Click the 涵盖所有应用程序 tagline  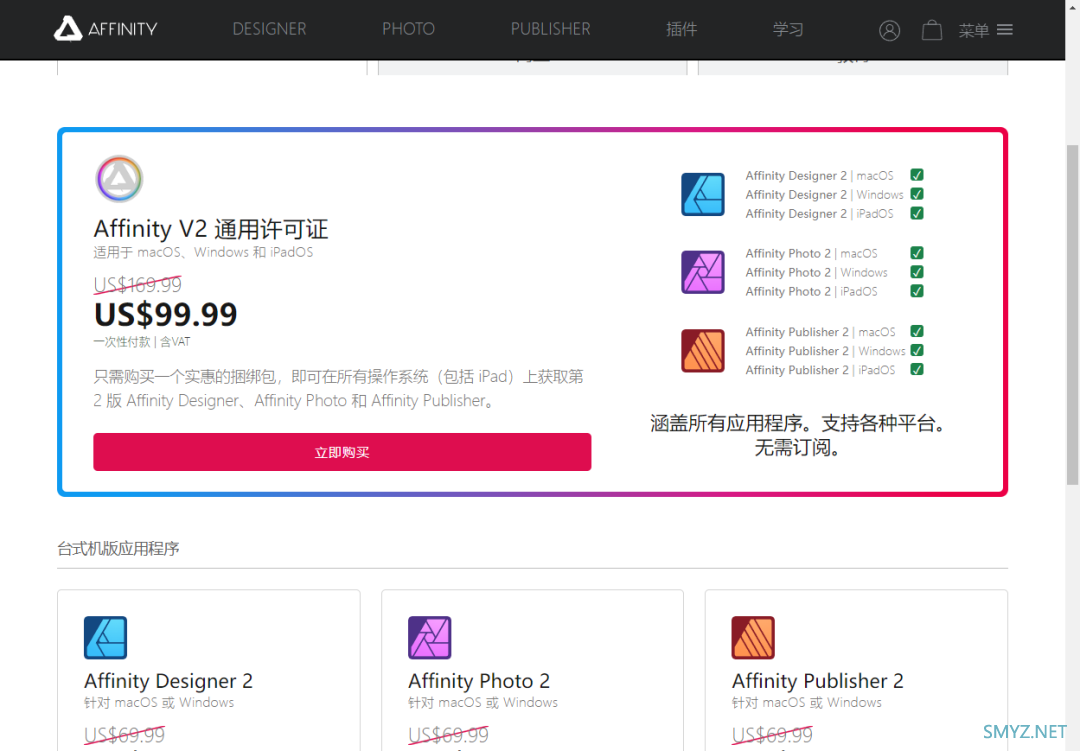pos(798,435)
